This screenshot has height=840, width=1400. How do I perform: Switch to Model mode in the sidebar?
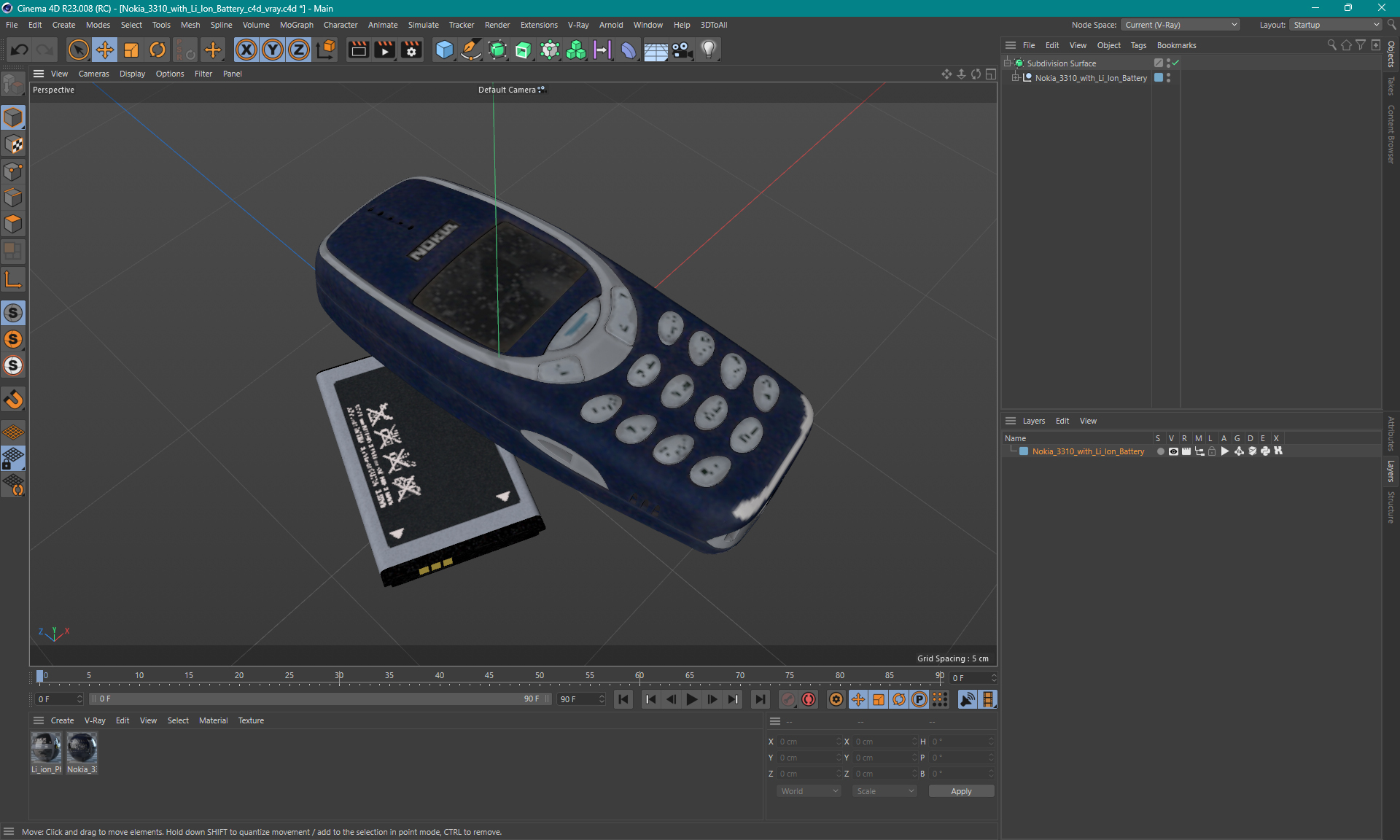[13, 117]
